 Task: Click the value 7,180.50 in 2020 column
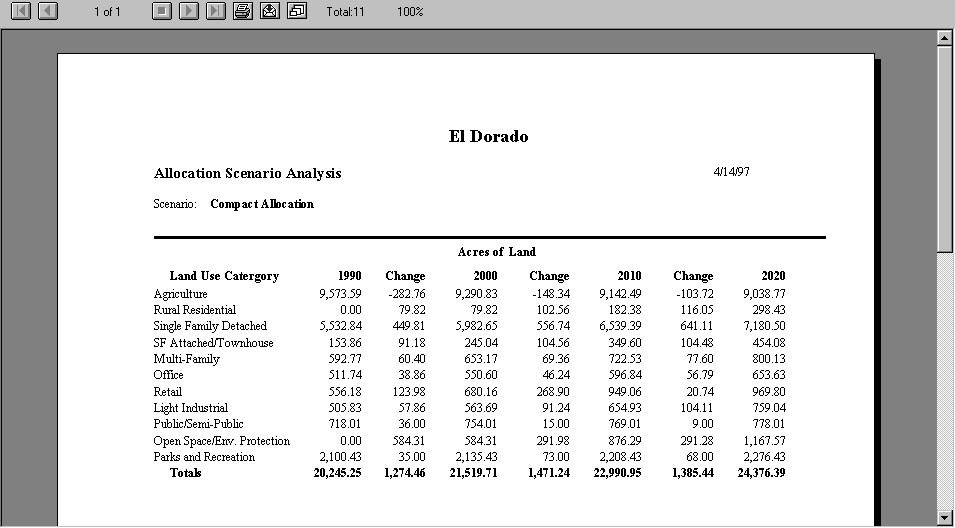point(764,326)
